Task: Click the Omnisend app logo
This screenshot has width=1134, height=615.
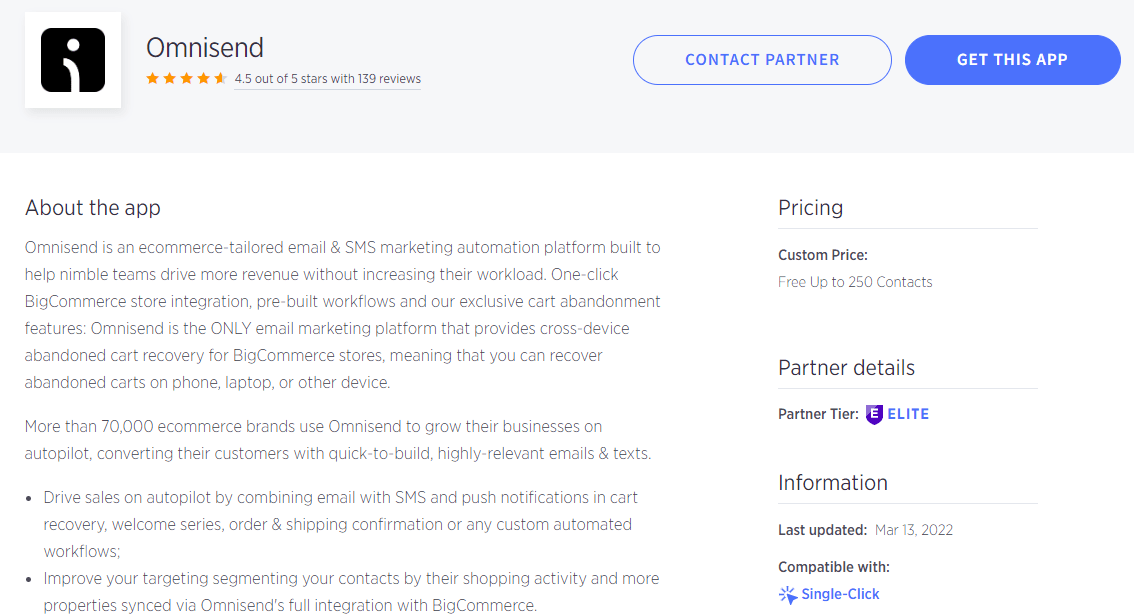Action: (x=73, y=60)
